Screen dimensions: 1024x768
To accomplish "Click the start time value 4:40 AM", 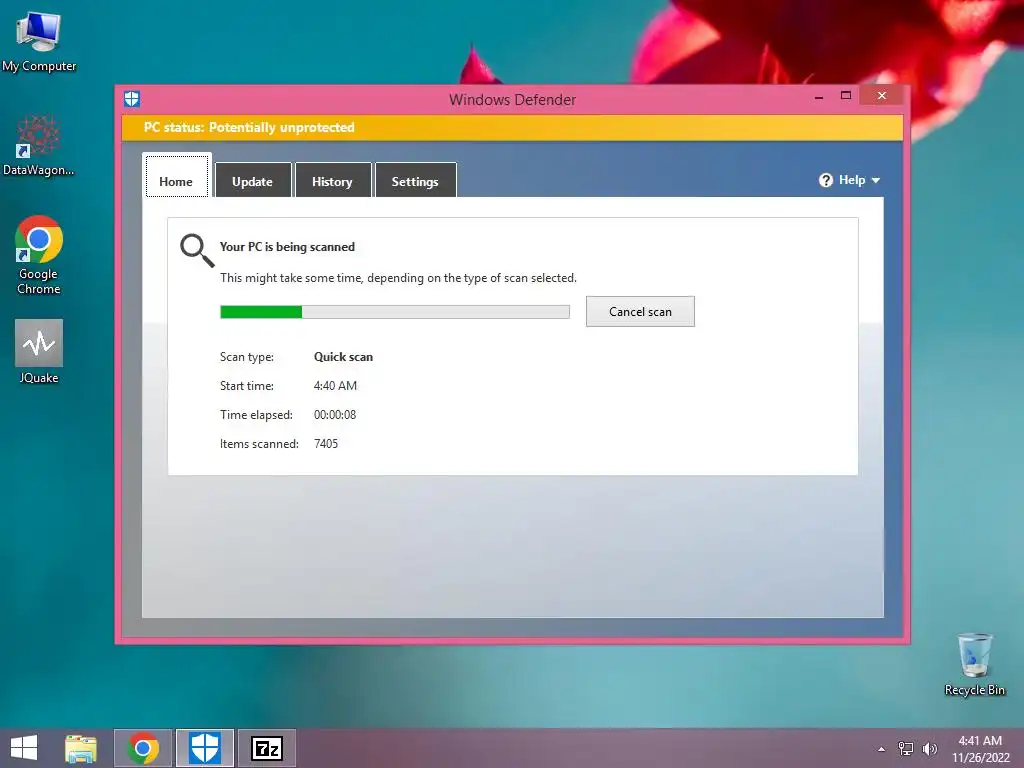I will click(335, 386).
